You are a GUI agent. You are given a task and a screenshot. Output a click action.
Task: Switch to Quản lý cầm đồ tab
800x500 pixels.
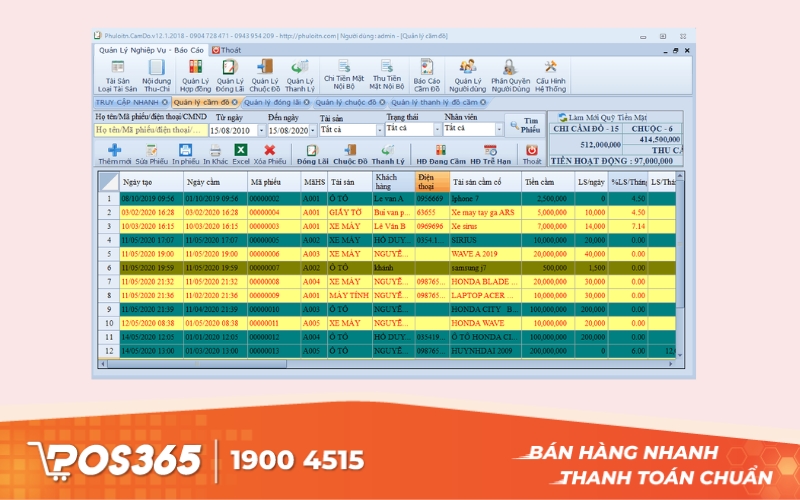pos(205,102)
